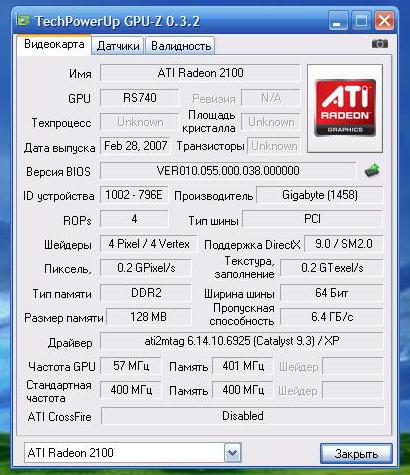The width and height of the screenshot is (410, 475).
Task: Click the Техпроцесс Unknown field
Action: point(139,122)
